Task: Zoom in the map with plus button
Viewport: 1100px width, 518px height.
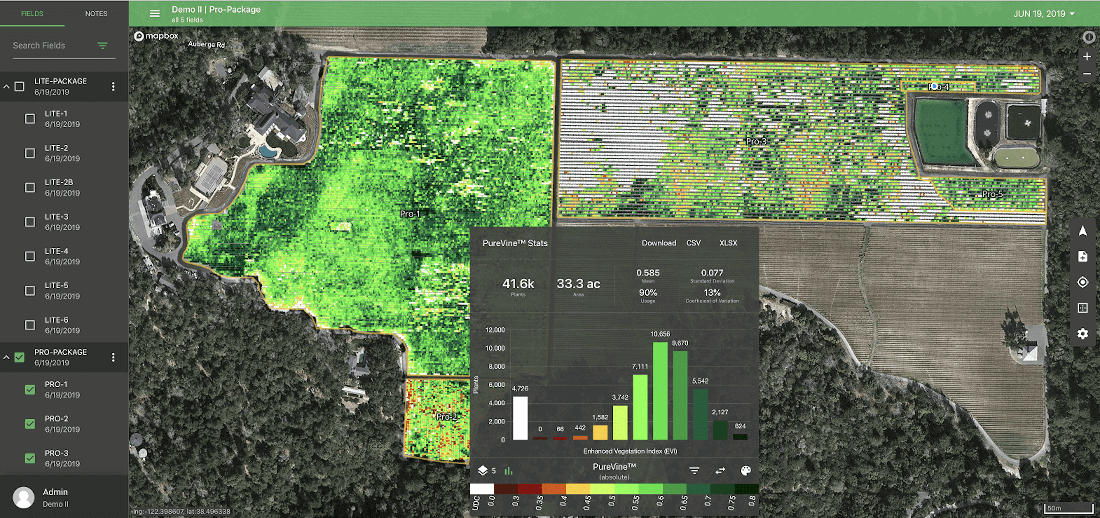Action: pyautogui.click(x=1087, y=57)
